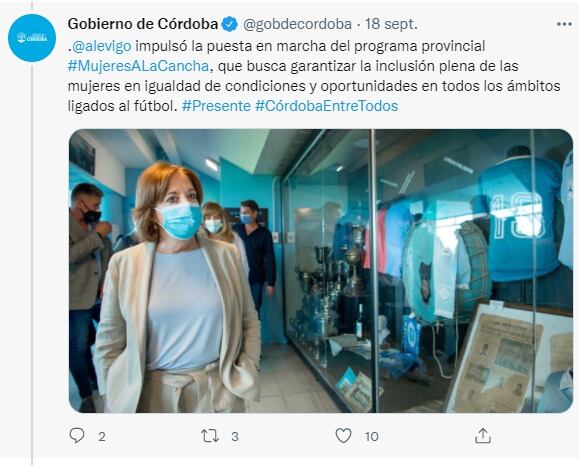Open the attached tweet photo

tap(321, 271)
